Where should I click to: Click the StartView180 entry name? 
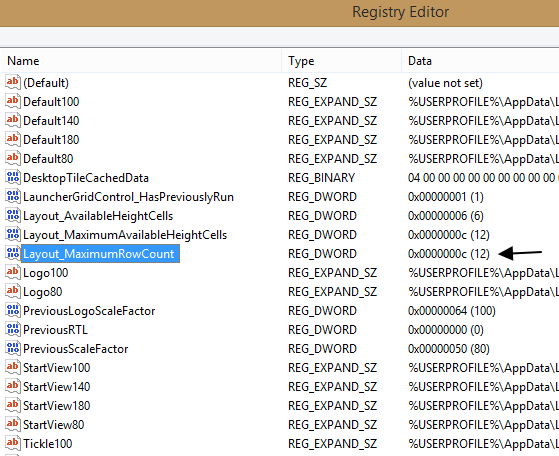tap(57, 405)
